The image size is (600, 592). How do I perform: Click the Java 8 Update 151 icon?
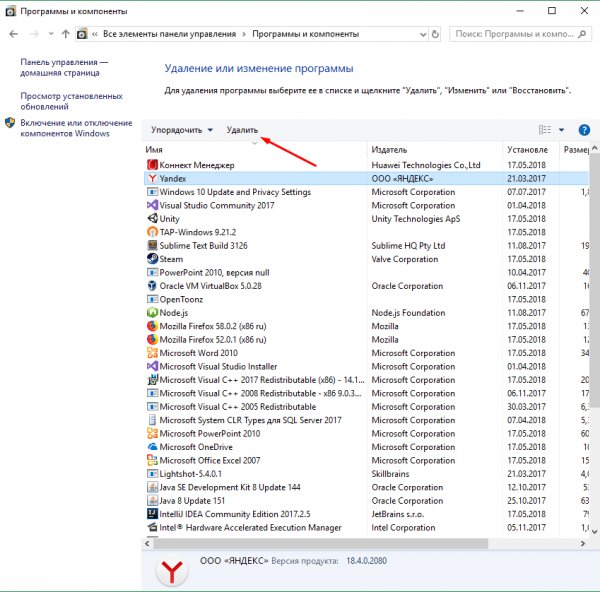point(152,501)
